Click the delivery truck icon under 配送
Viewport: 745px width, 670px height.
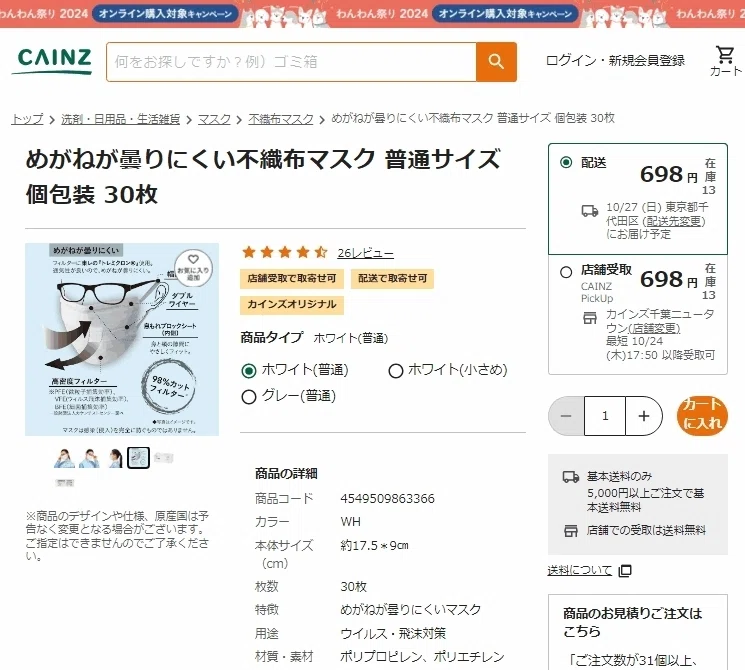click(590, 211)
